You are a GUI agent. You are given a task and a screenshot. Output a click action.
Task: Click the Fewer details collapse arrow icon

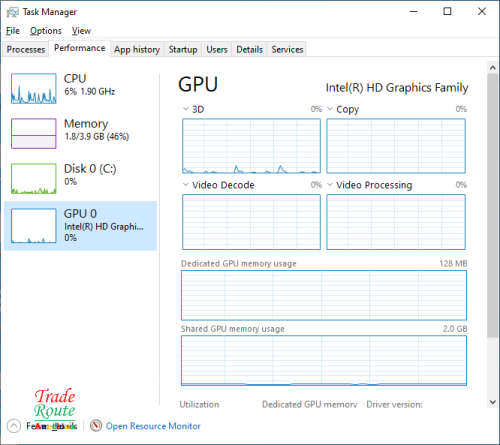14,426
